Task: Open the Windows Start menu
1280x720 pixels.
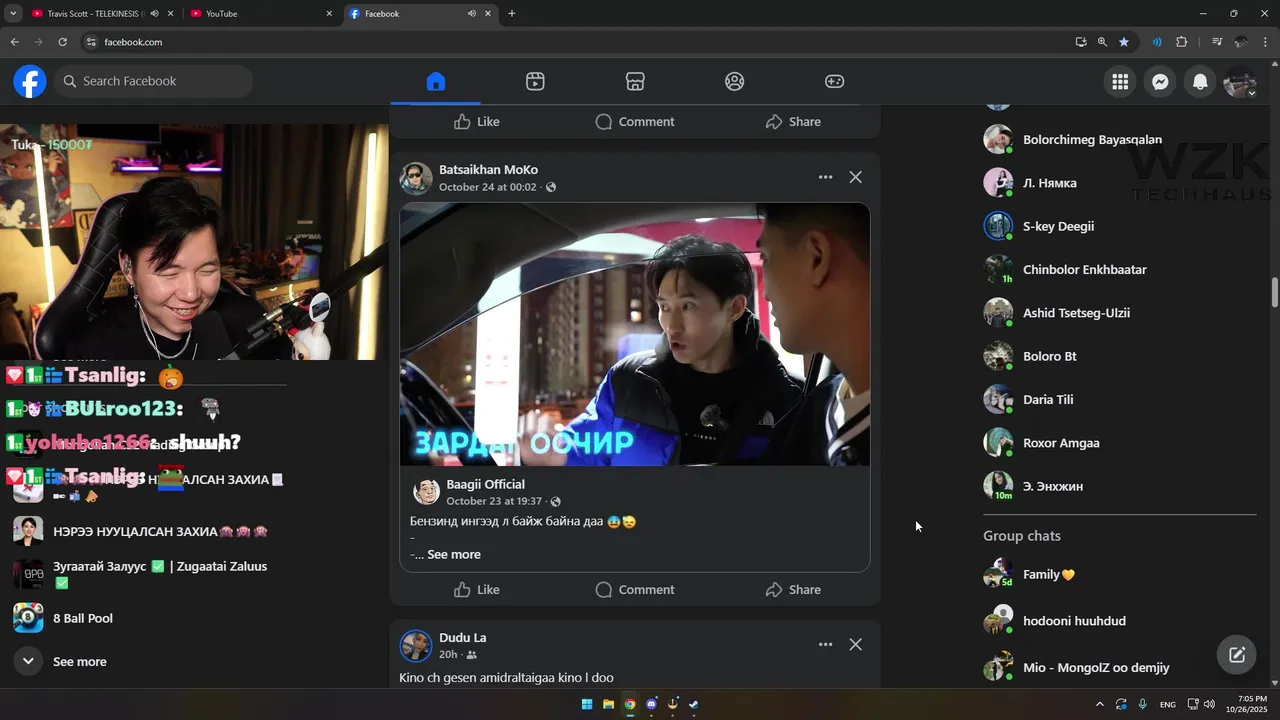Action: [x=587, y=704]
